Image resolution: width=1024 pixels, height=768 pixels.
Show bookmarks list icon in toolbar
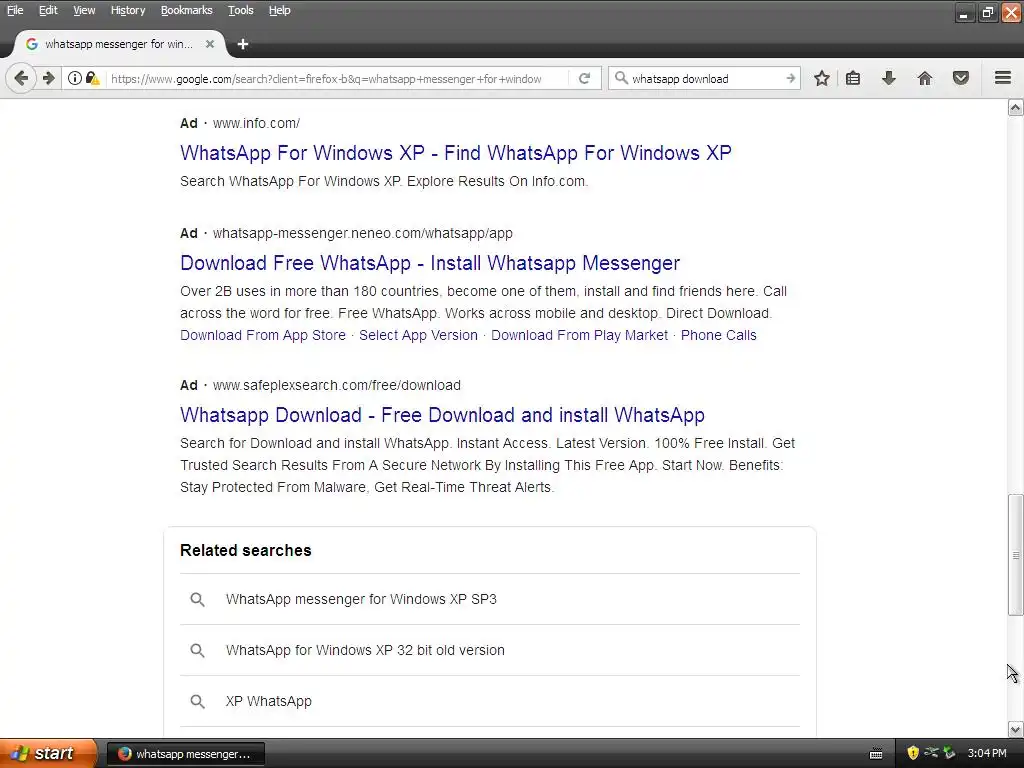[x=853, y=78]
